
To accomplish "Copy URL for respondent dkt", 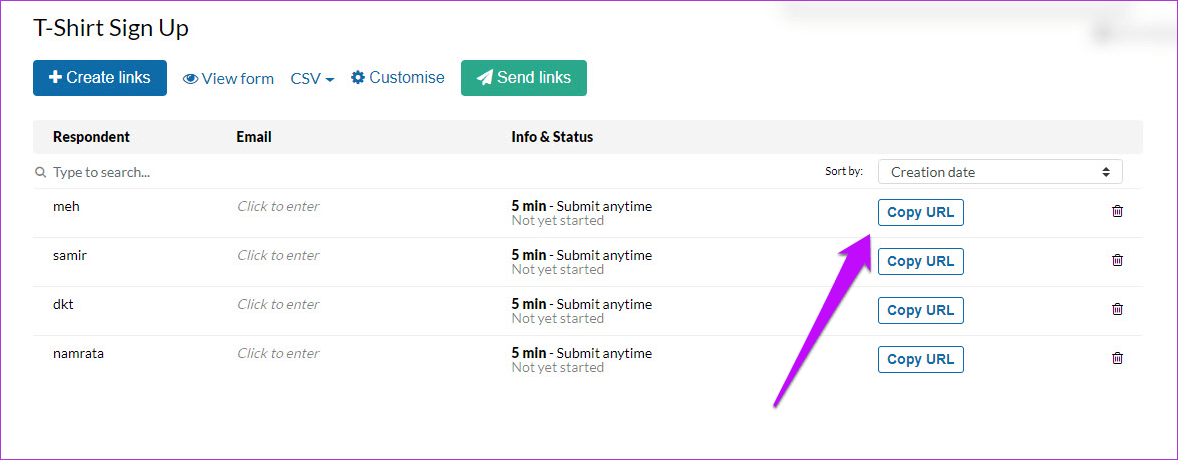I will pos(920,310).
